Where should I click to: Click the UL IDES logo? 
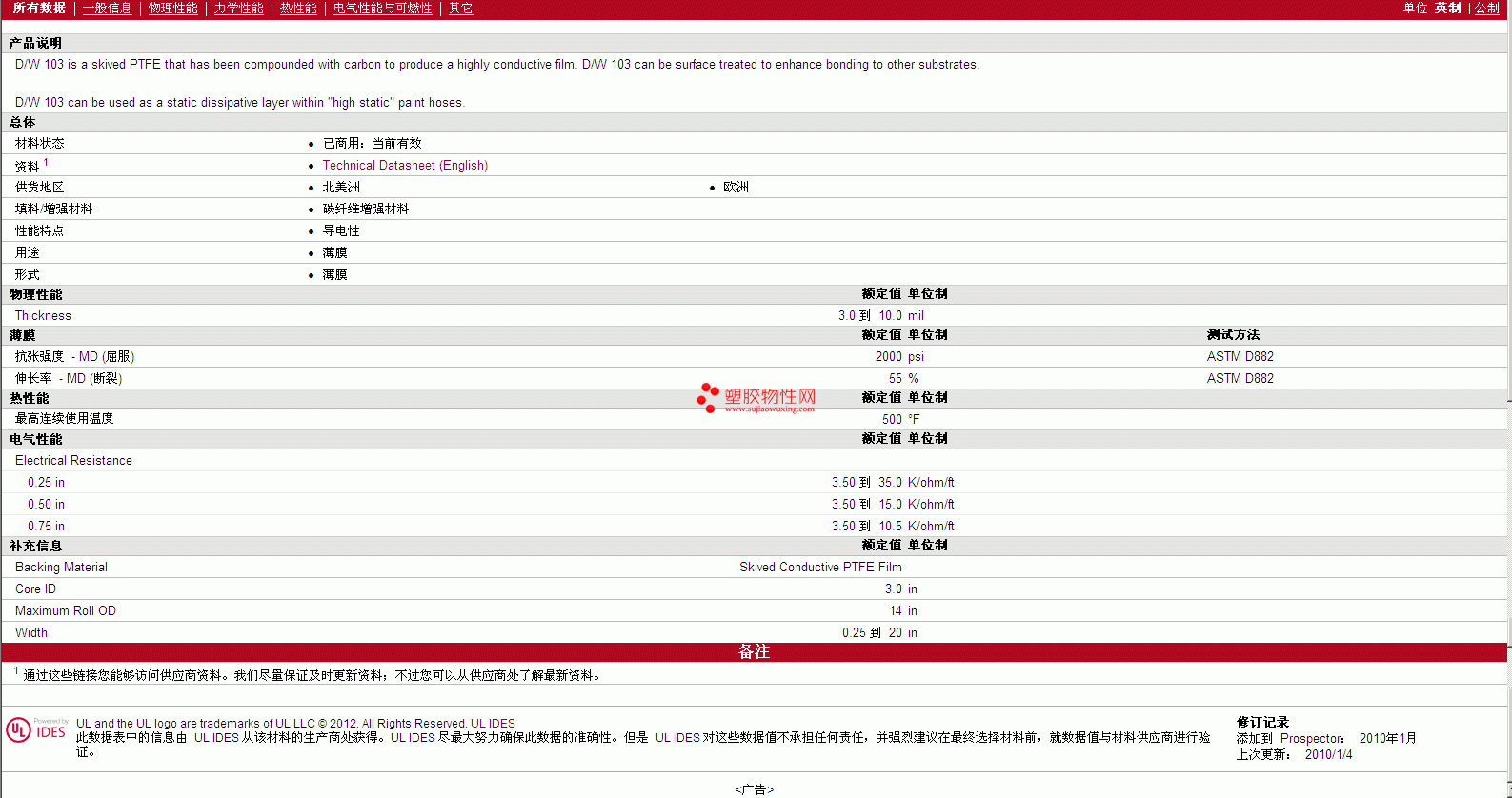tap(36, 729)
